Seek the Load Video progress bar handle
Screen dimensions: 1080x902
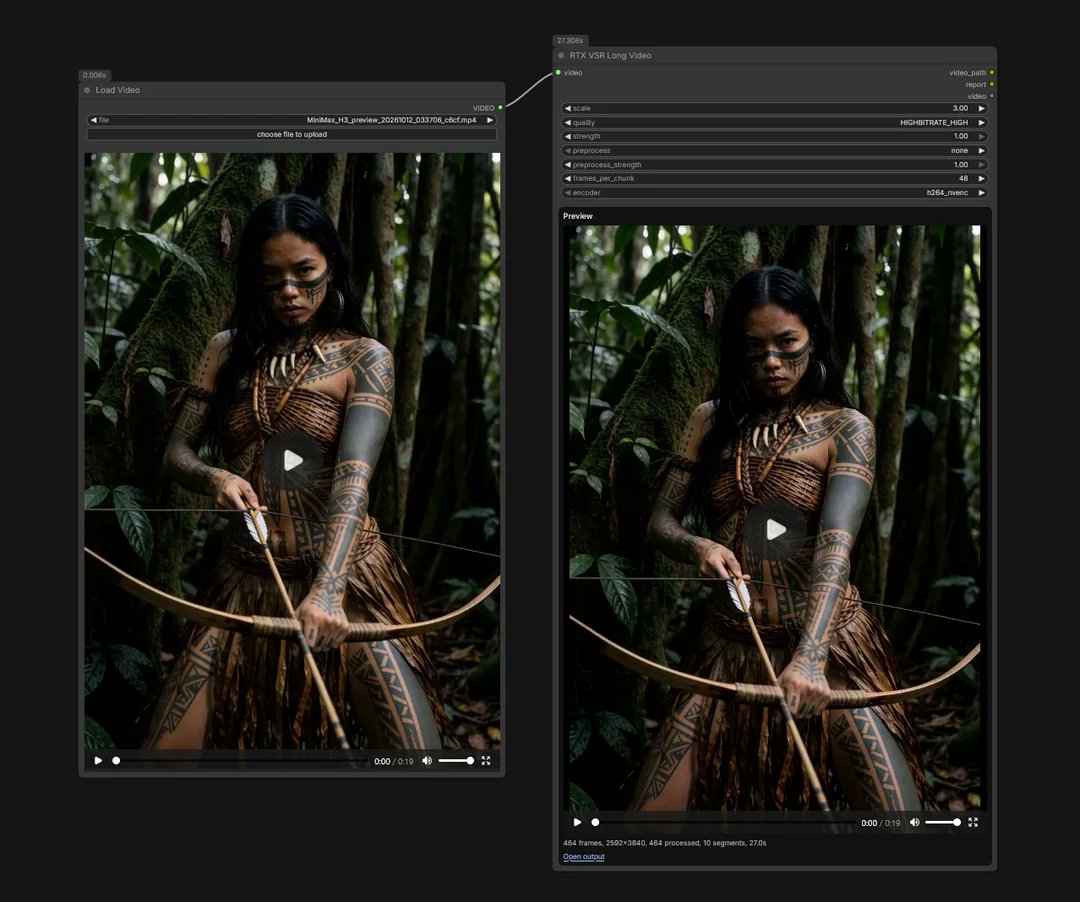pyautogui.click(x=116, y=761)
